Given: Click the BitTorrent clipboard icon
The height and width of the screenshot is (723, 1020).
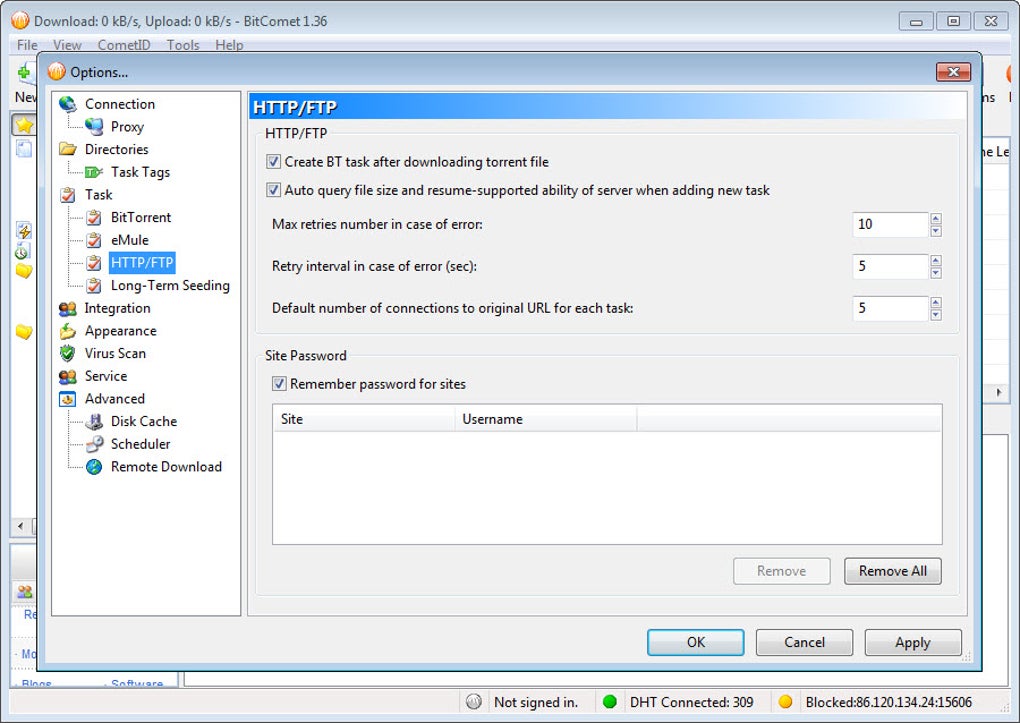Looking at the screenshot, I should pos(94,217).
